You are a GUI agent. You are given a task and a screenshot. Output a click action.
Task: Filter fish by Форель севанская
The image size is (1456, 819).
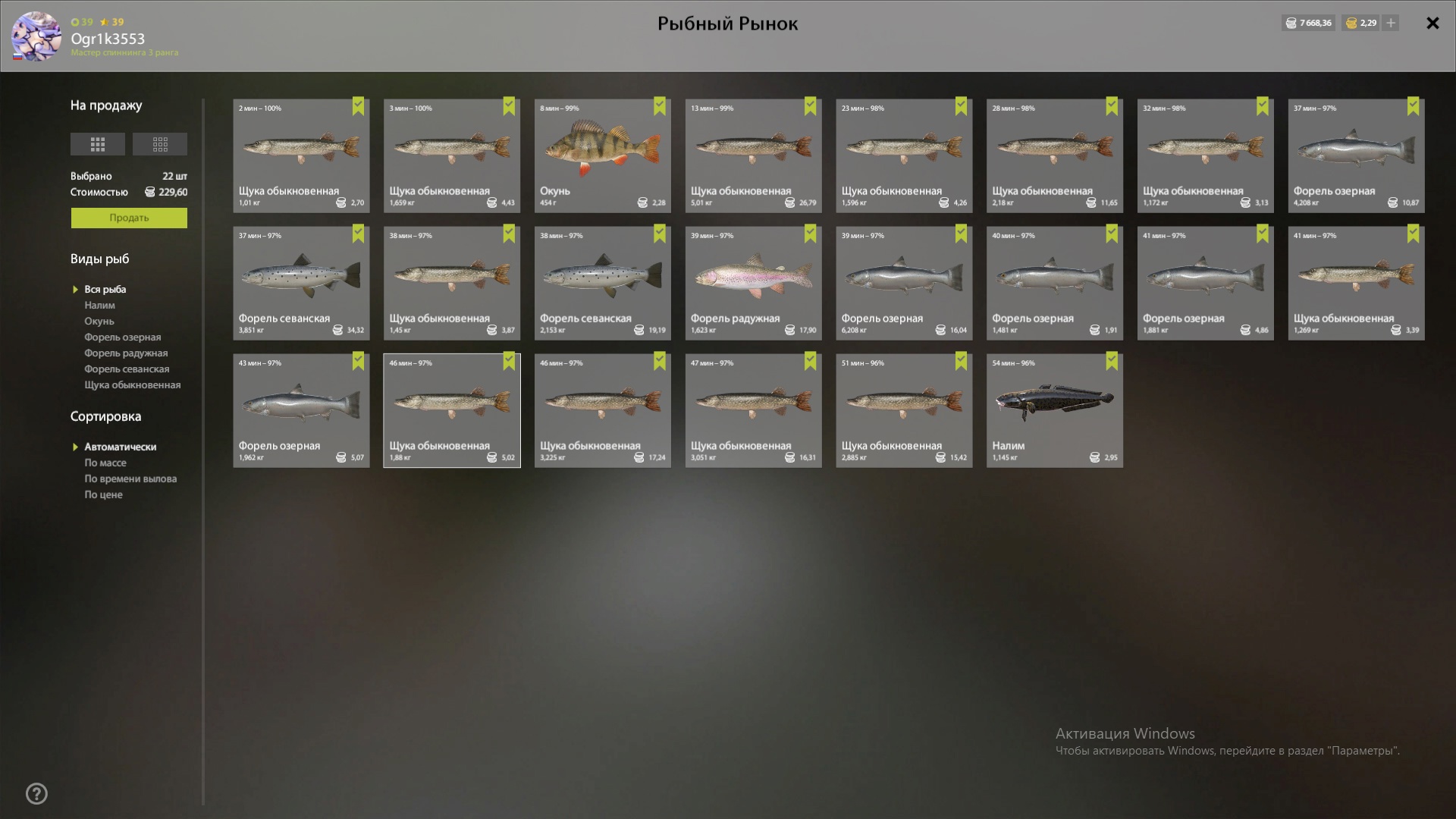pyautogui.click(x=127, y=369)
